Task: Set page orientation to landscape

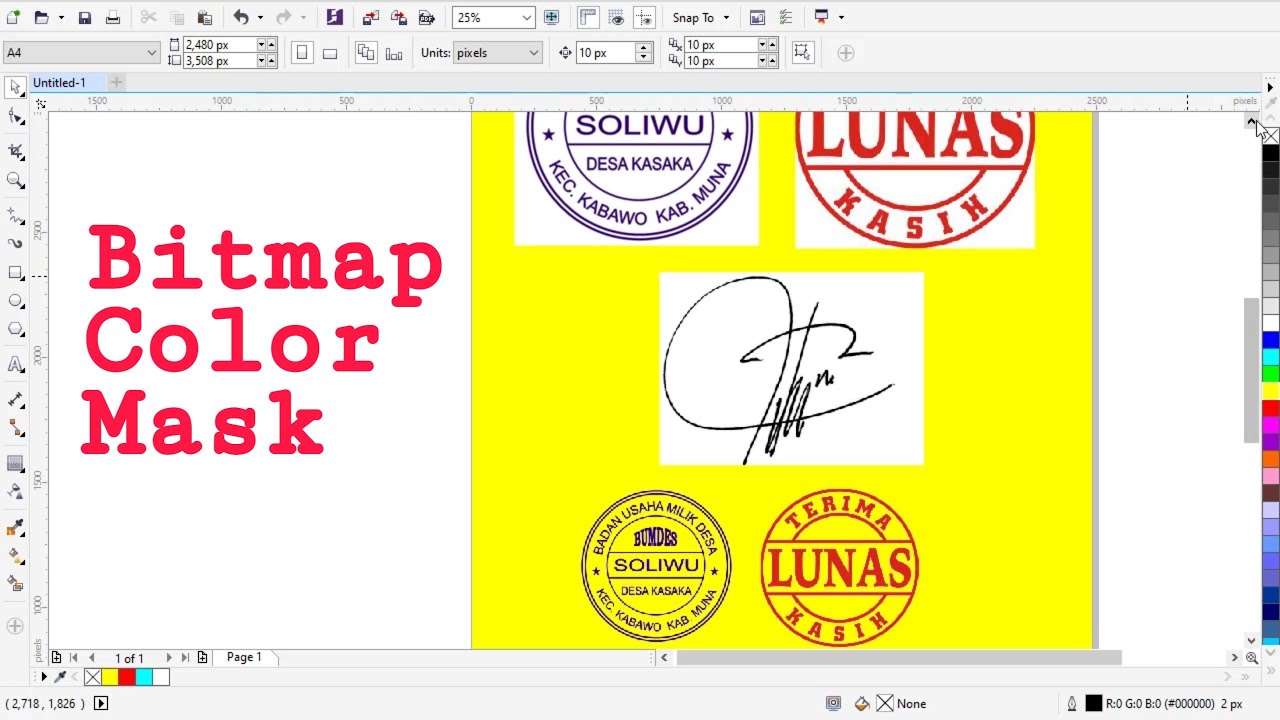Action: point(330,53)
